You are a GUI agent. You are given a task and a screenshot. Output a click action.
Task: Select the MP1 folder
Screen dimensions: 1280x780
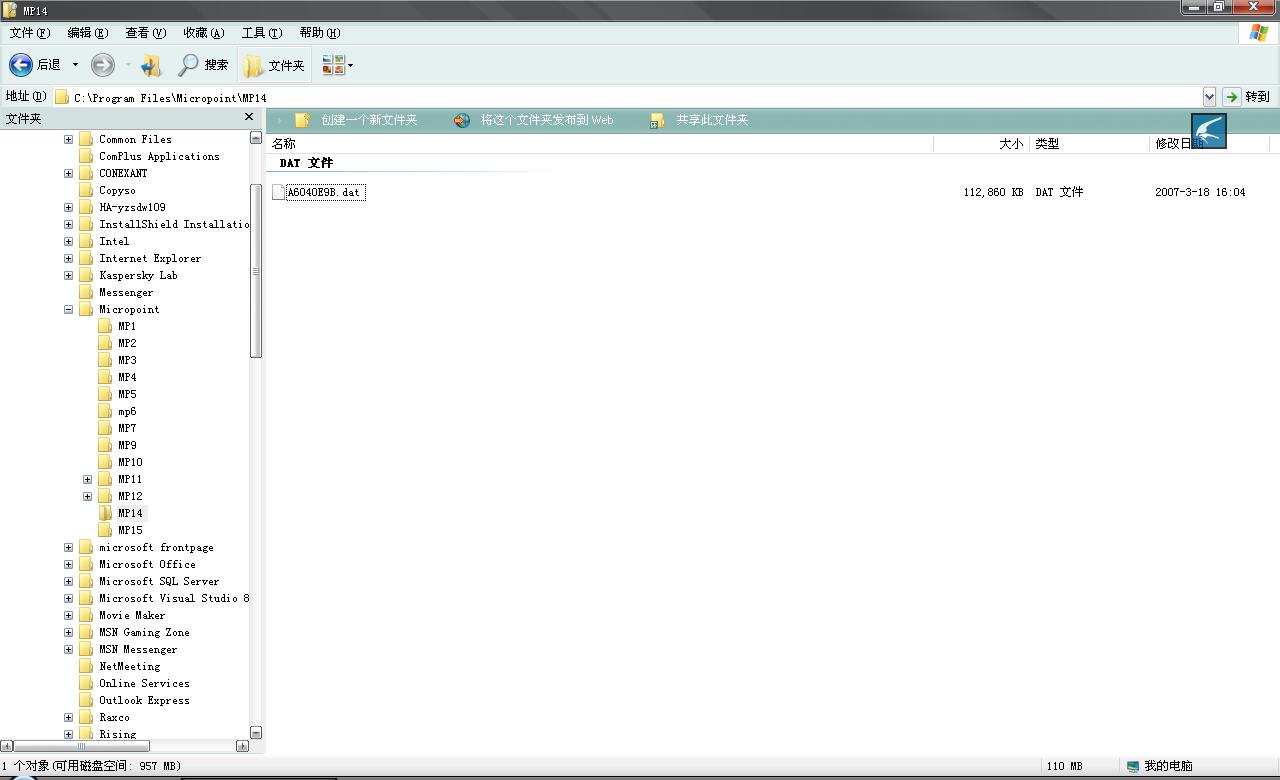coord(127,326)
